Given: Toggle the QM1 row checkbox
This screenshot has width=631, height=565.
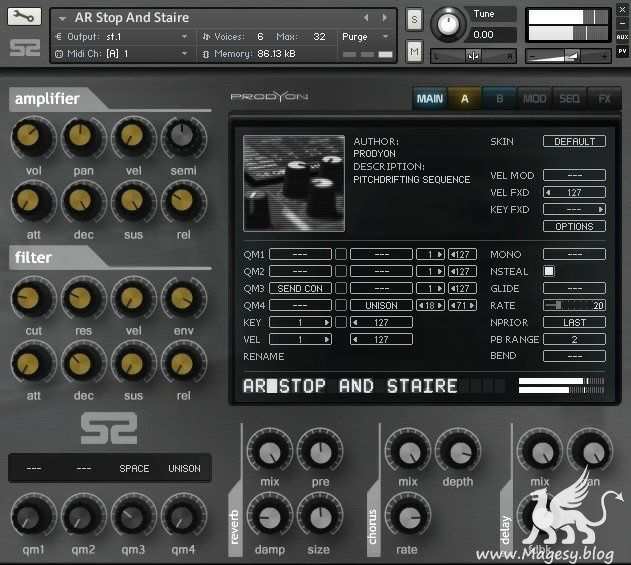Looking at the screenshot, I should click(x=341, y=254).
